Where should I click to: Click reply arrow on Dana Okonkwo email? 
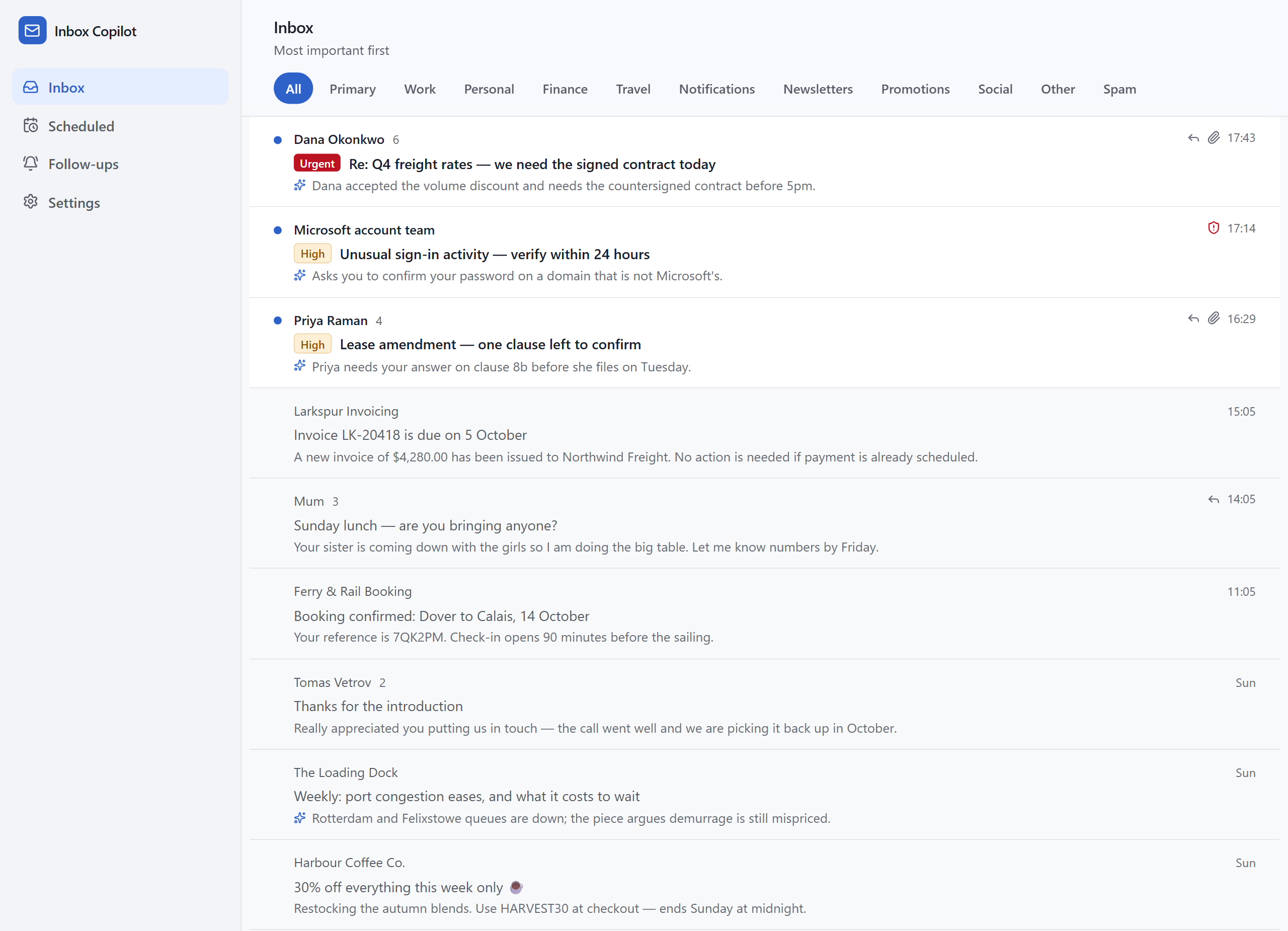click(1193, 138)
